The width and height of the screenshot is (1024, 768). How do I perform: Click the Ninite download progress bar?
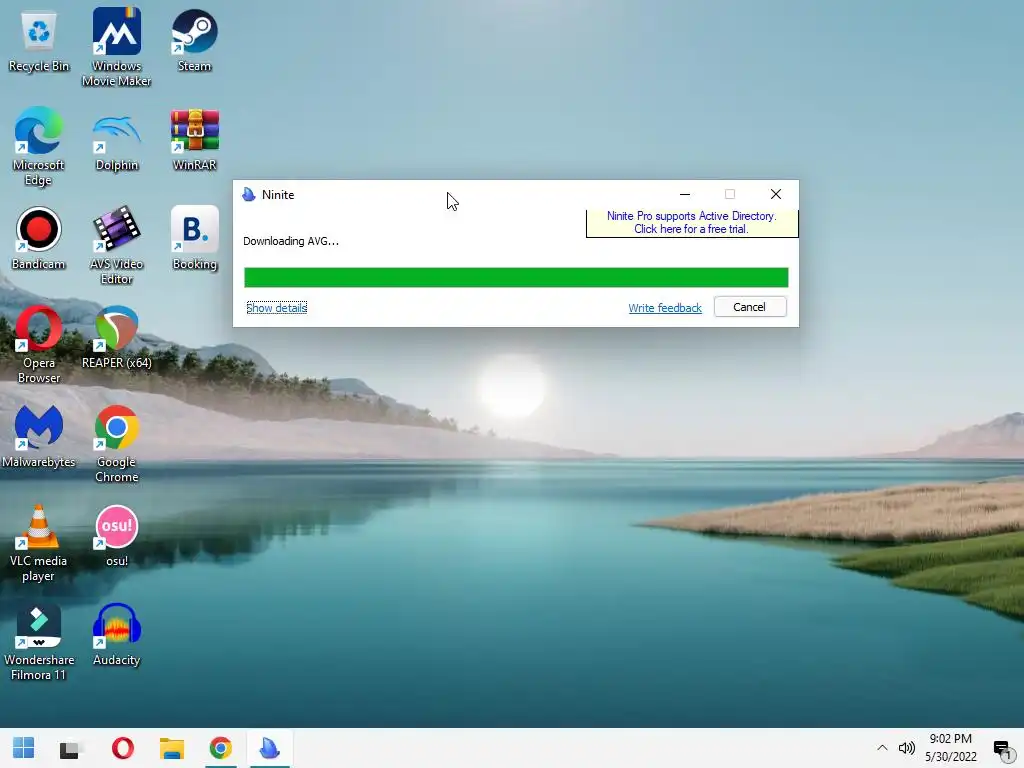516,278
